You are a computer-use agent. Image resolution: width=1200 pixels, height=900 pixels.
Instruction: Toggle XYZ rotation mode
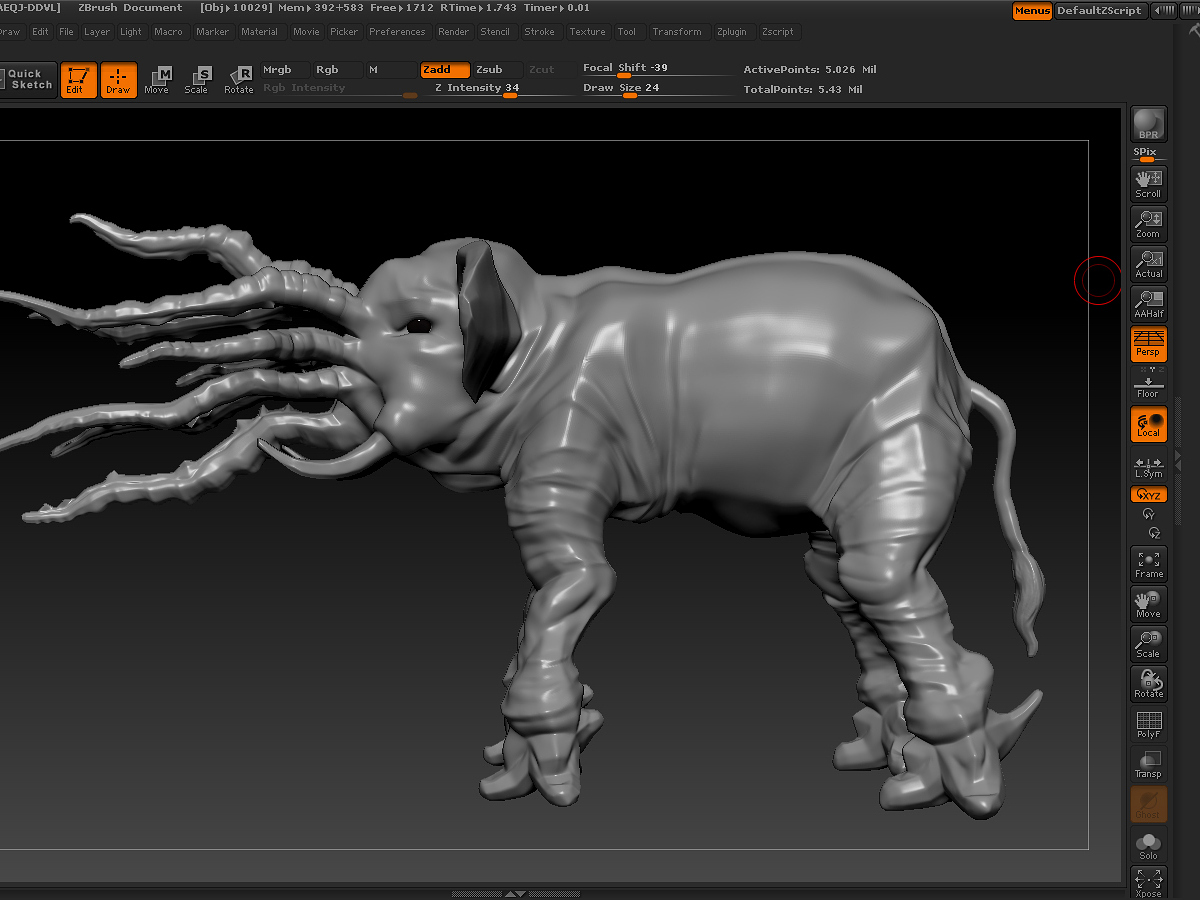click(x=1148, y=494)
